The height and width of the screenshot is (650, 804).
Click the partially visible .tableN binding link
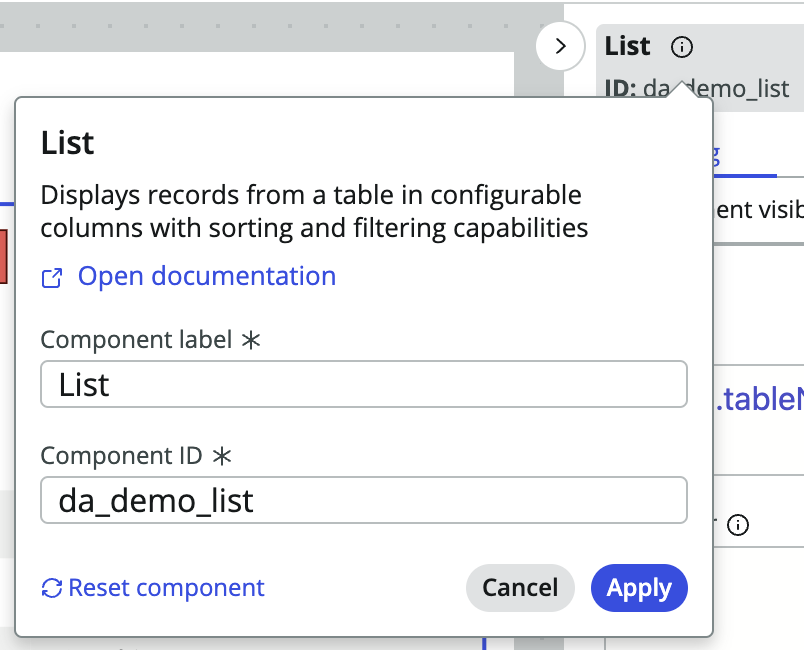pos(758,400)
